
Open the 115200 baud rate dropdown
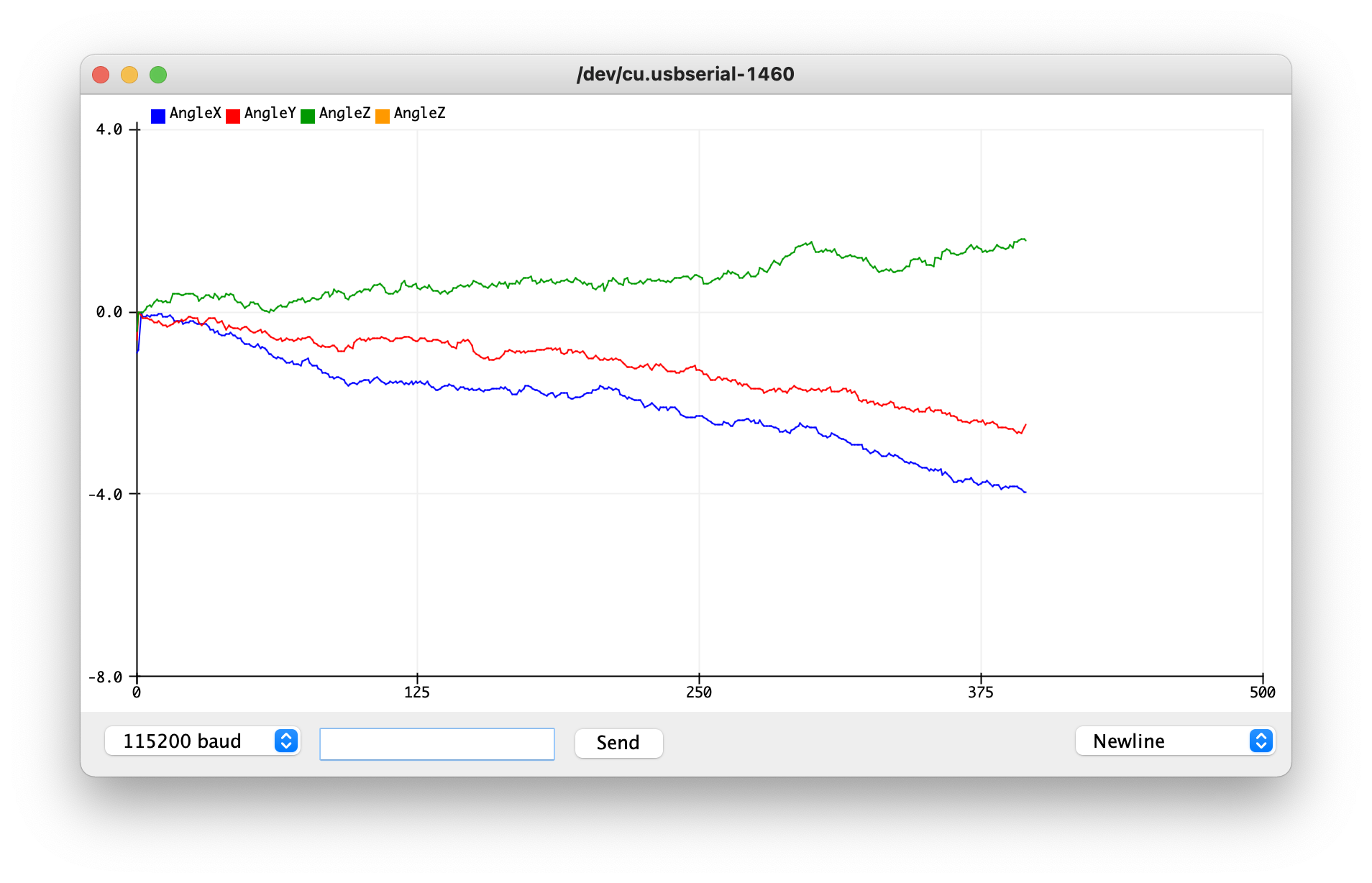[x=202, y=741]
